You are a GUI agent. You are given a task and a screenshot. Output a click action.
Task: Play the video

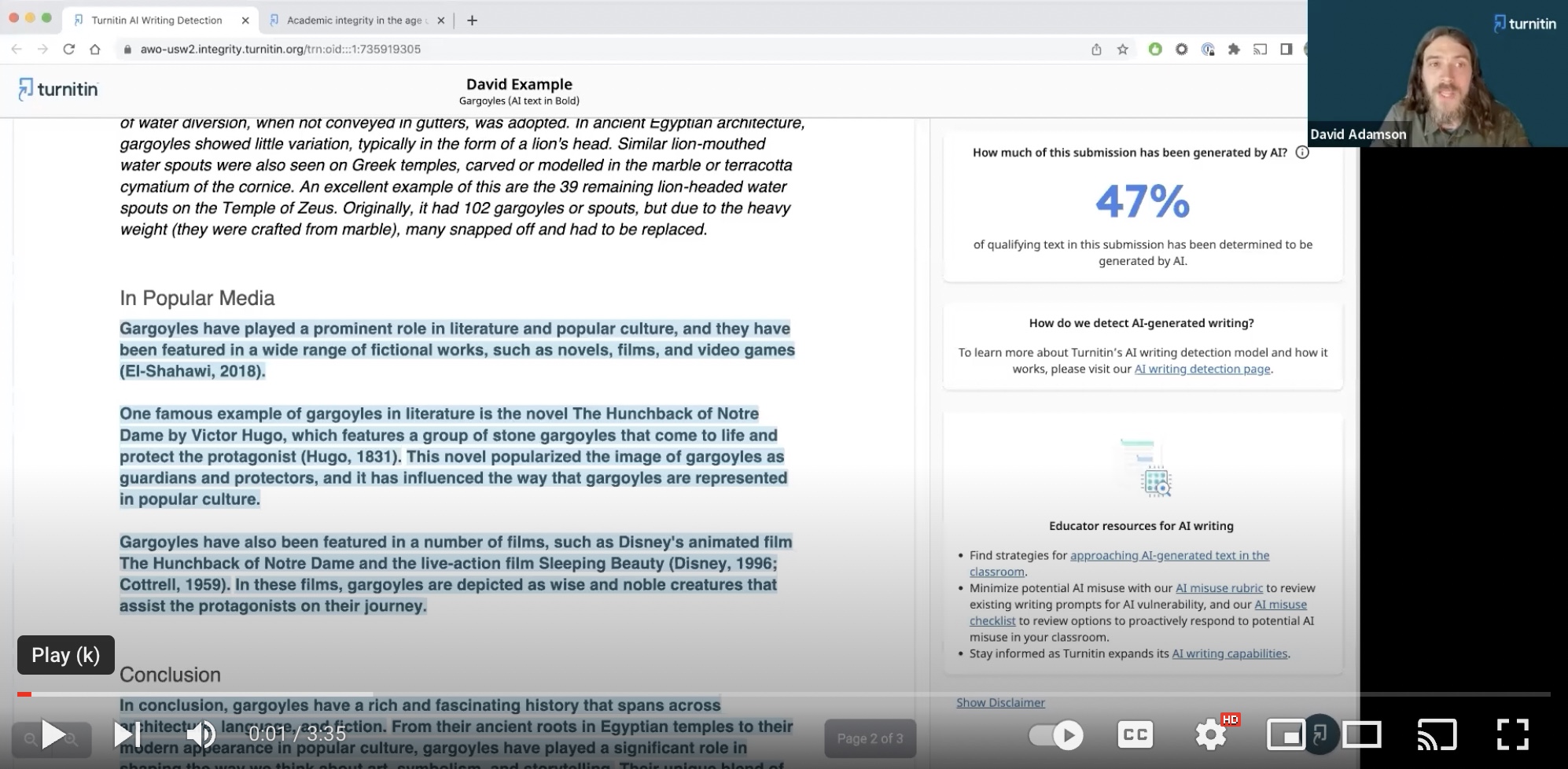click(53, 735)
